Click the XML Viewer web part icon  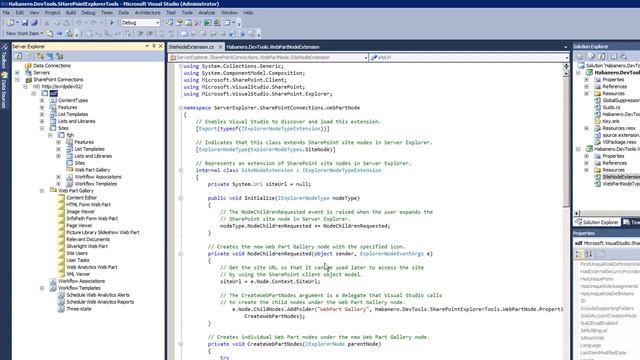tap(61, 274)
